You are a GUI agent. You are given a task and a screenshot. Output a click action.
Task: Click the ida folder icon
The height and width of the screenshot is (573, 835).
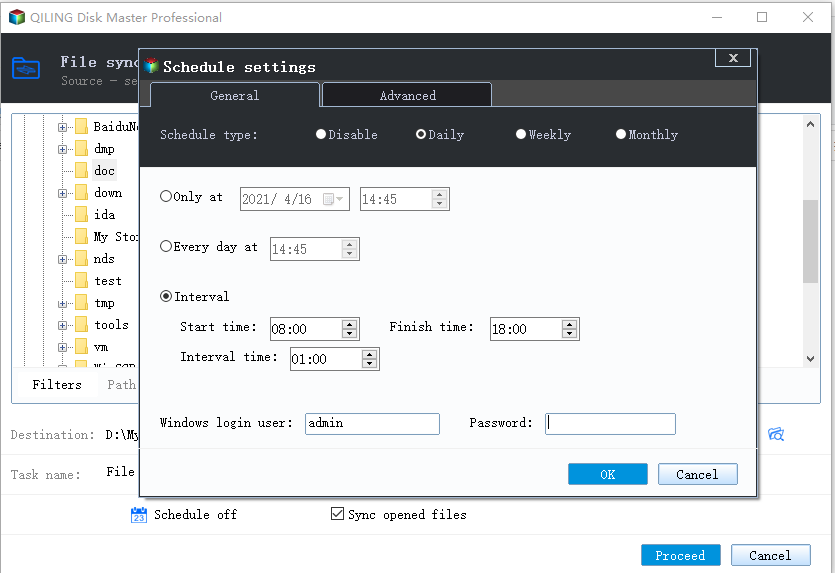(x=81, y=215)
